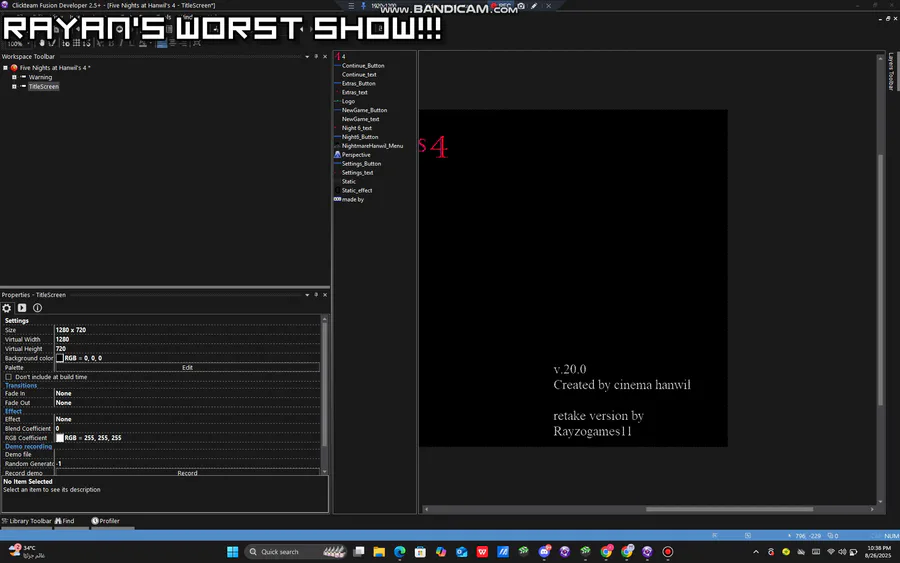Enable 'Don't include at build time' checkbox
This screenshot has width=900, height=563.
coord(9,377)
